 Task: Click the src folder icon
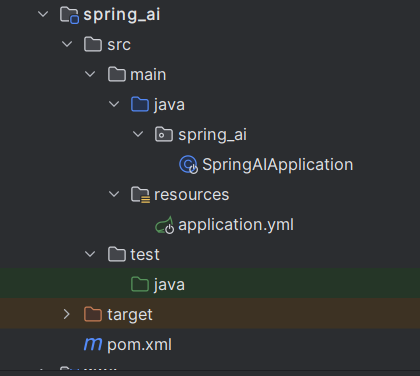click(x=93, y=44)
